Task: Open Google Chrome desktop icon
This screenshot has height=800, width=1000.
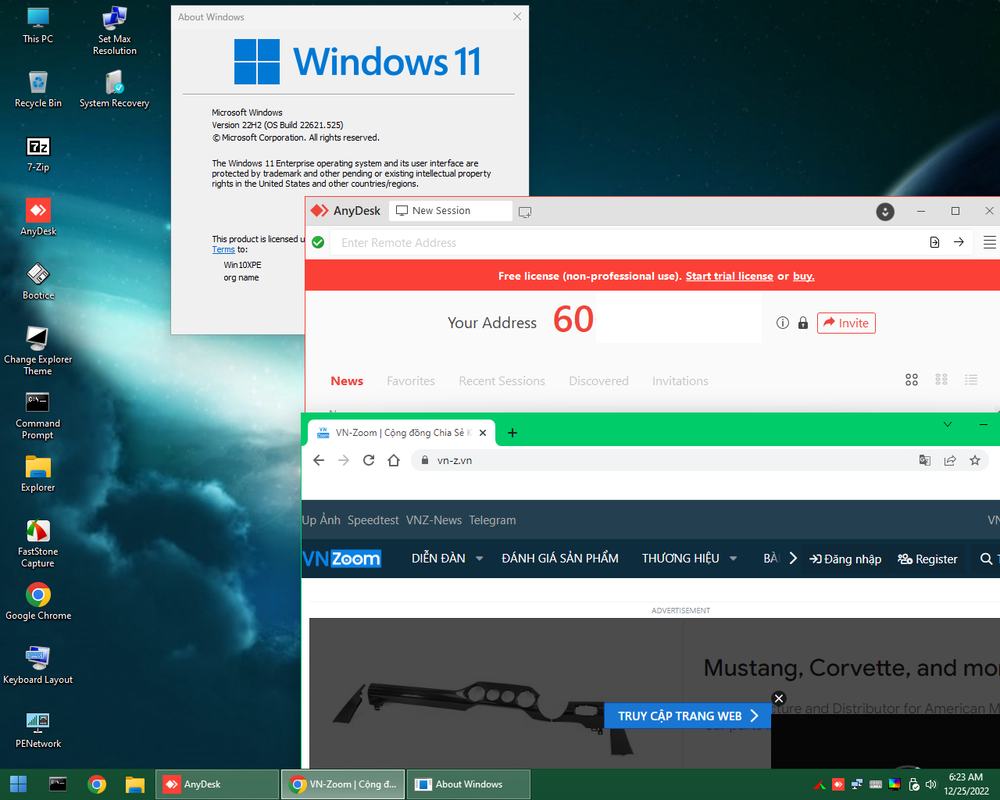Action: tap(38, 602)
